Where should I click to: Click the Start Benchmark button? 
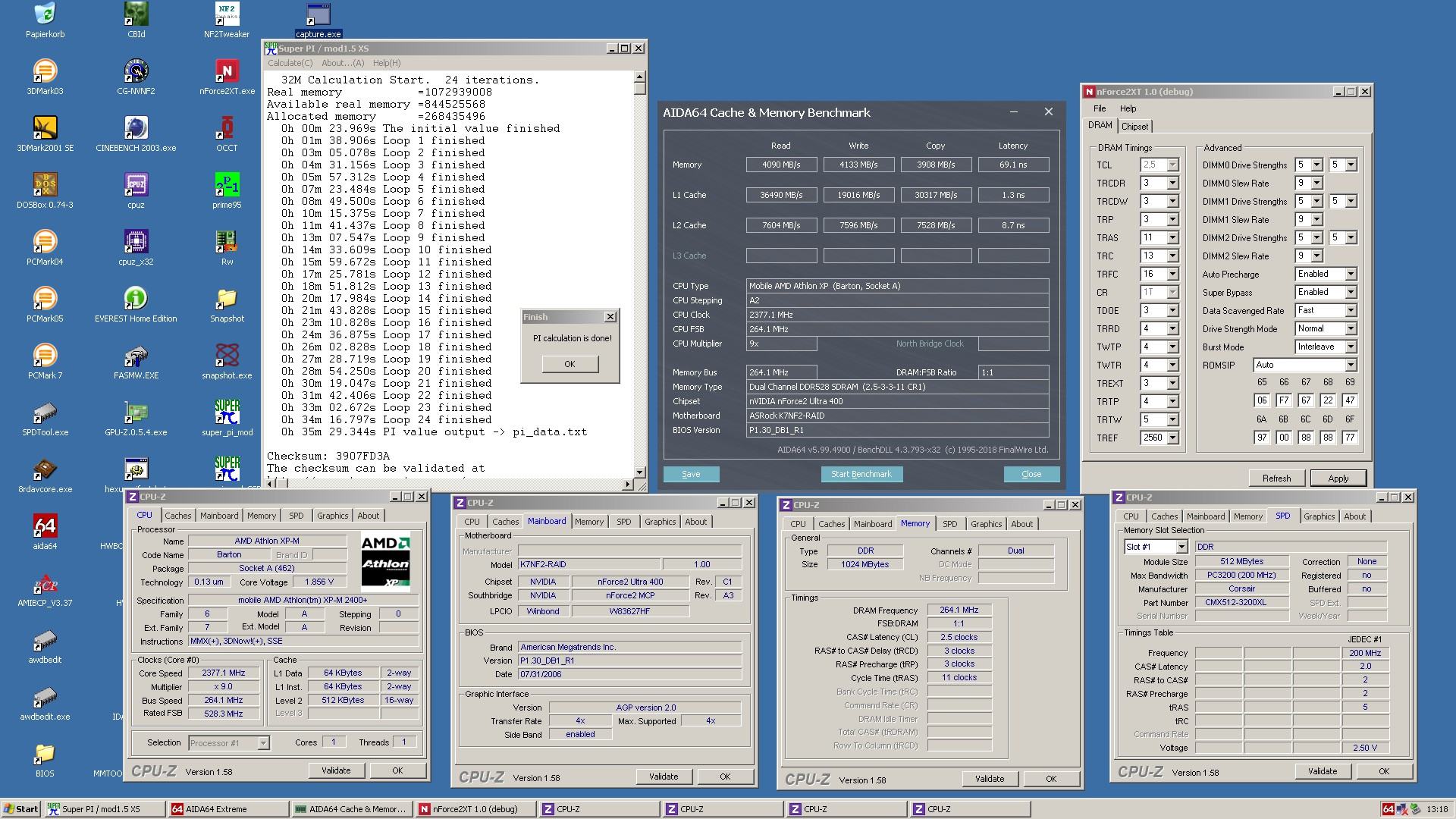[x=861, y=474]
